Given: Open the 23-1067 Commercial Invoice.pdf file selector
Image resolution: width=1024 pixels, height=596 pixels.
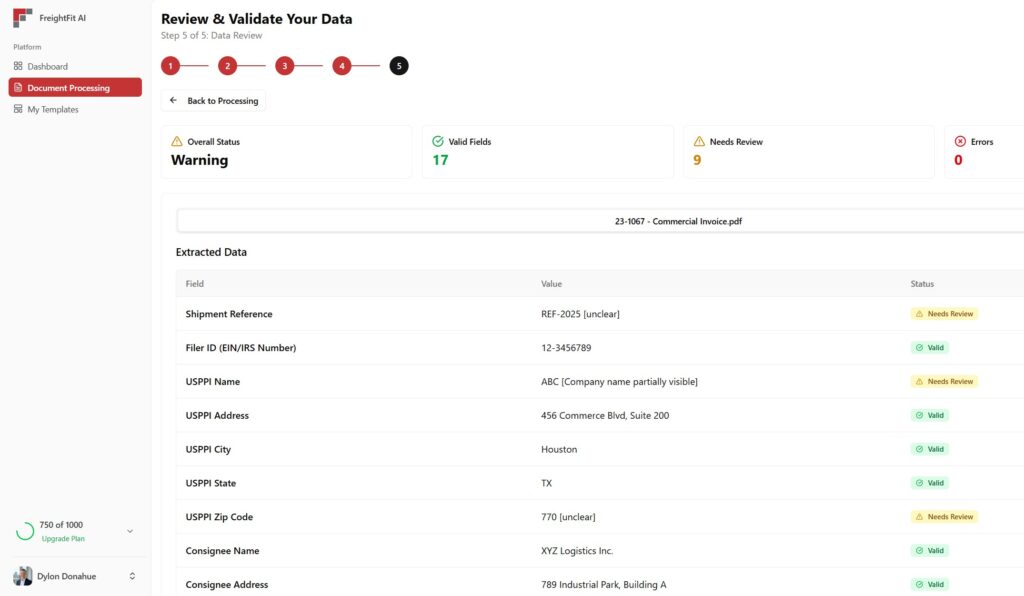Looking at the screenshot, I should tap(600, 221).
